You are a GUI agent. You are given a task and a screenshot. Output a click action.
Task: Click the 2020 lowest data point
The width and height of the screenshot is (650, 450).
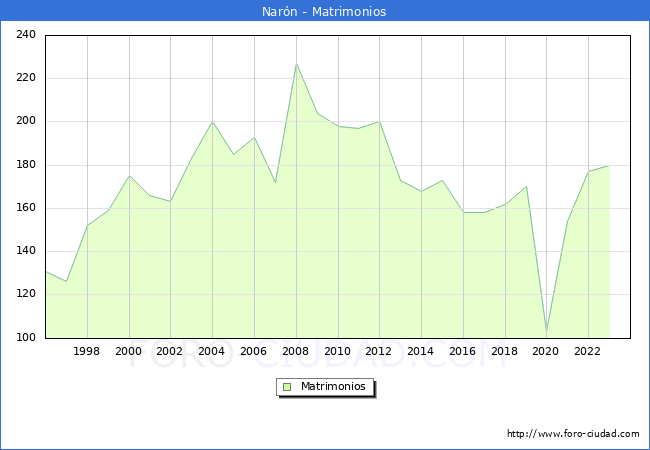coord(546,332)
